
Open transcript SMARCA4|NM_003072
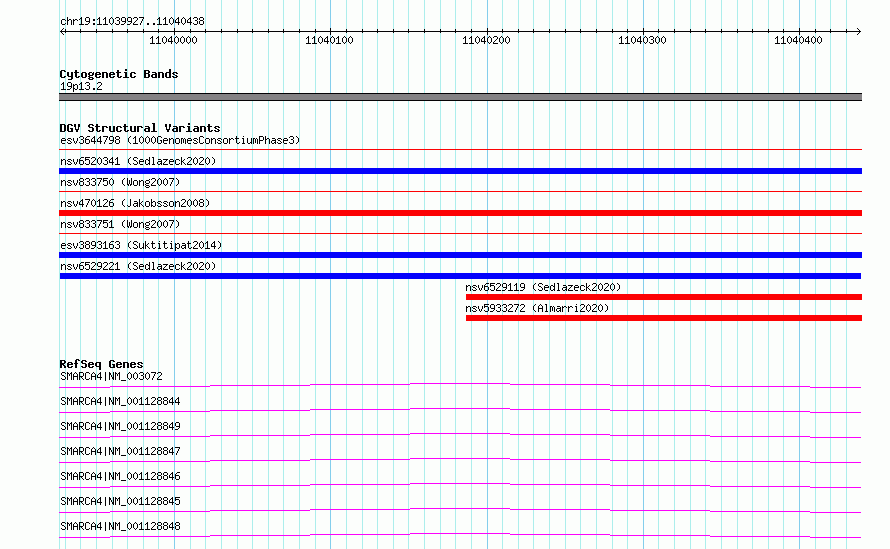pos(111,376)
